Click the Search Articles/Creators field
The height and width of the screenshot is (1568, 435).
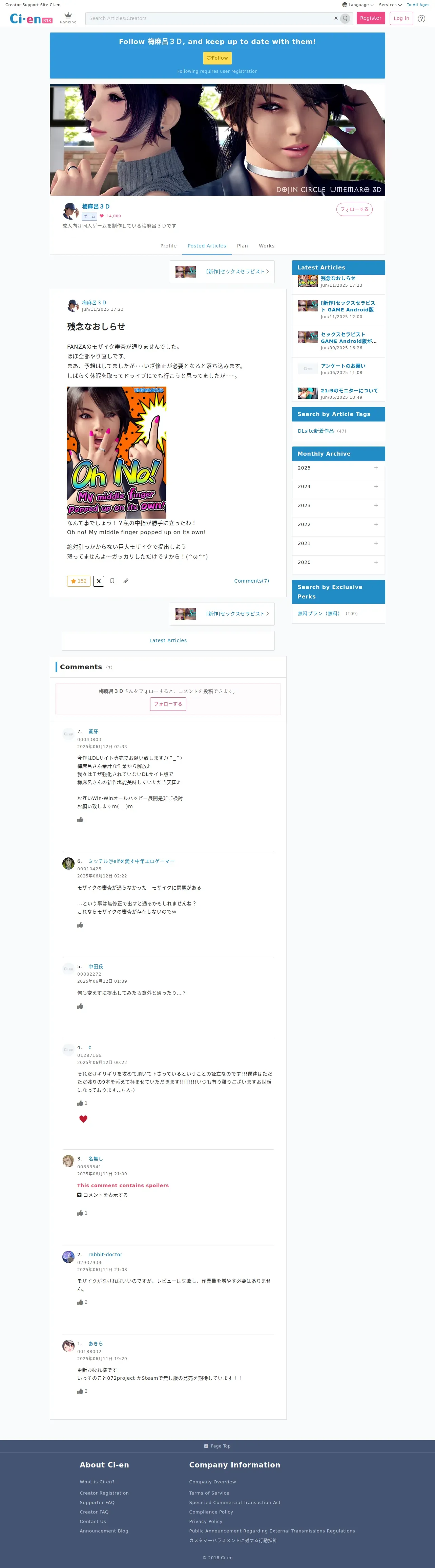click(211, 18)
